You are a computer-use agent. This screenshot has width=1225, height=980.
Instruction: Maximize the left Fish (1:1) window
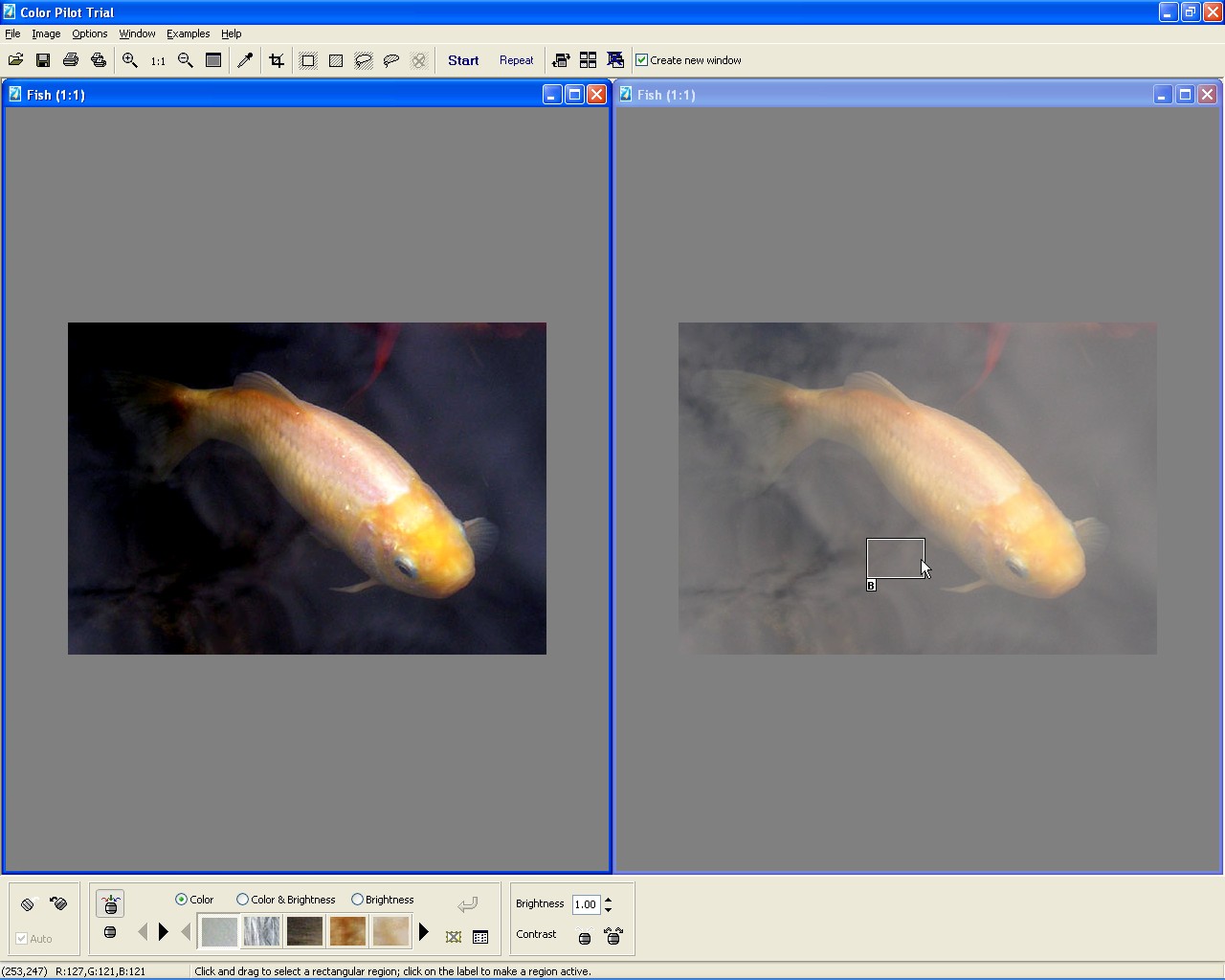coord(574,94)
